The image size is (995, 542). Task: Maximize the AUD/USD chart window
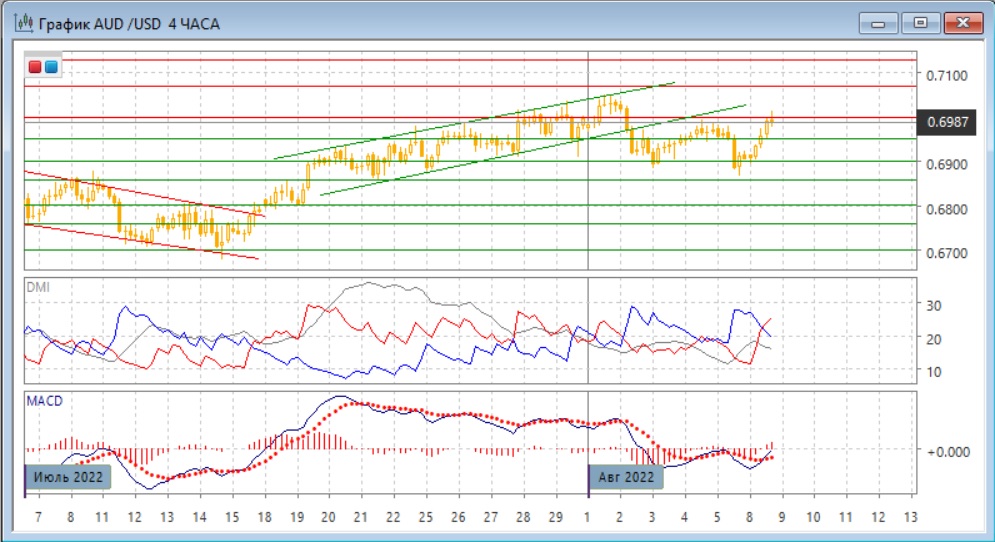click(x=919, y=22)
